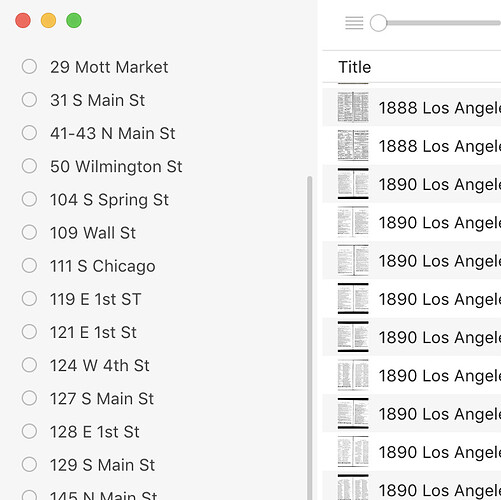Click the green fullscreen window button
The image size is (501, 500).
click(x=74, y=20)
